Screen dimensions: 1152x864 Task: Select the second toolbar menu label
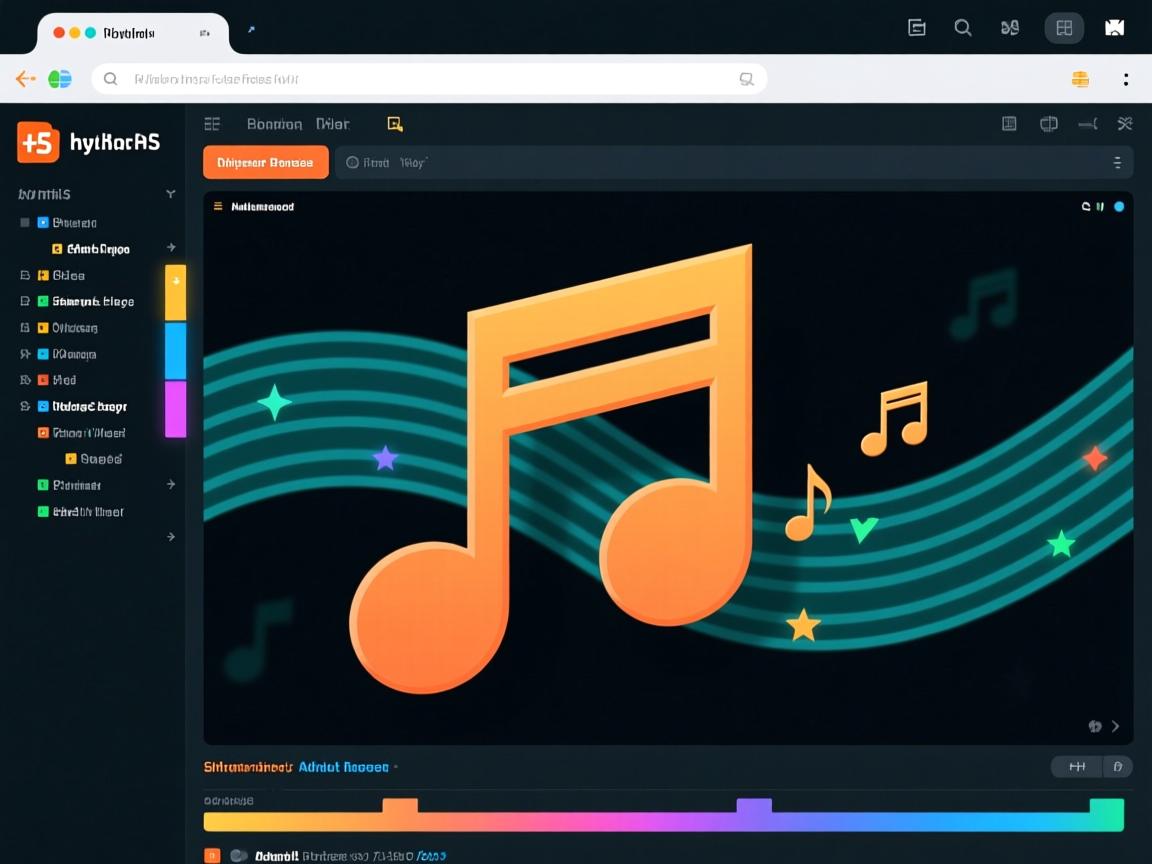(x=333, y=123)
